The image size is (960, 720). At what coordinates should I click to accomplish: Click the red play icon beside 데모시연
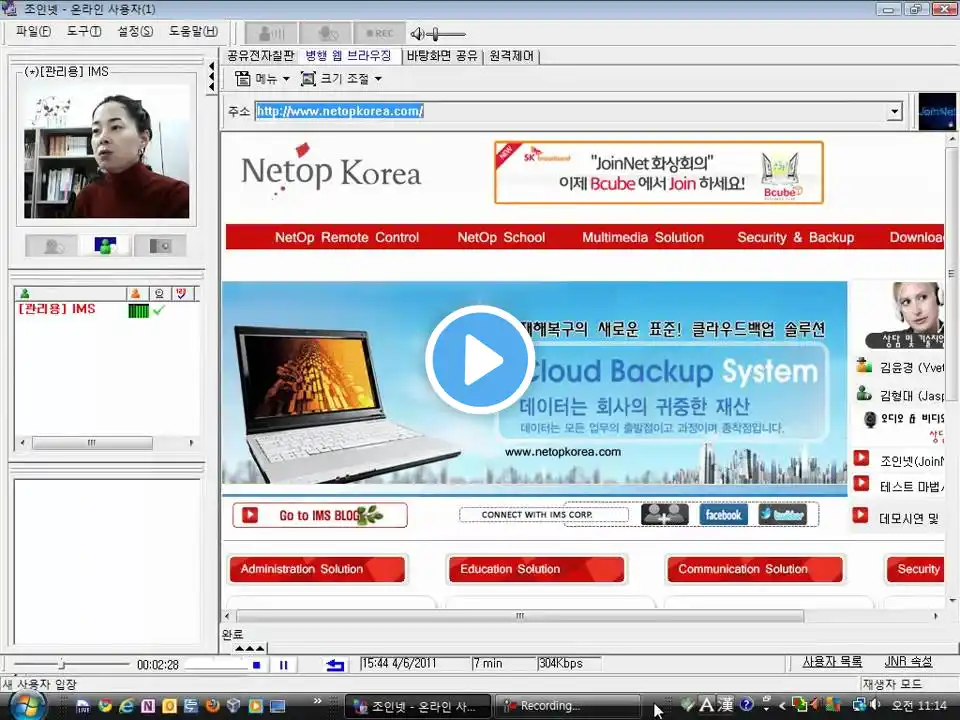tap(861, 516)
